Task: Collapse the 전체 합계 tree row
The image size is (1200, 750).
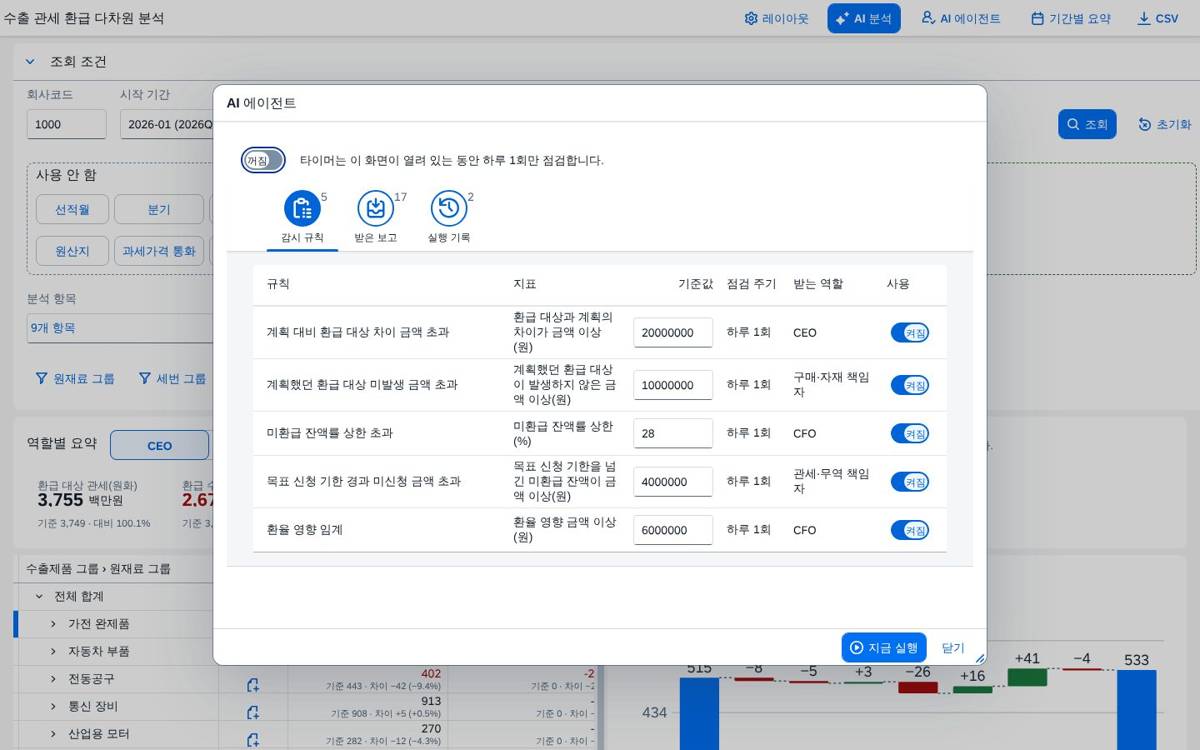Action: pyautogui.click(x=39, y=596)
